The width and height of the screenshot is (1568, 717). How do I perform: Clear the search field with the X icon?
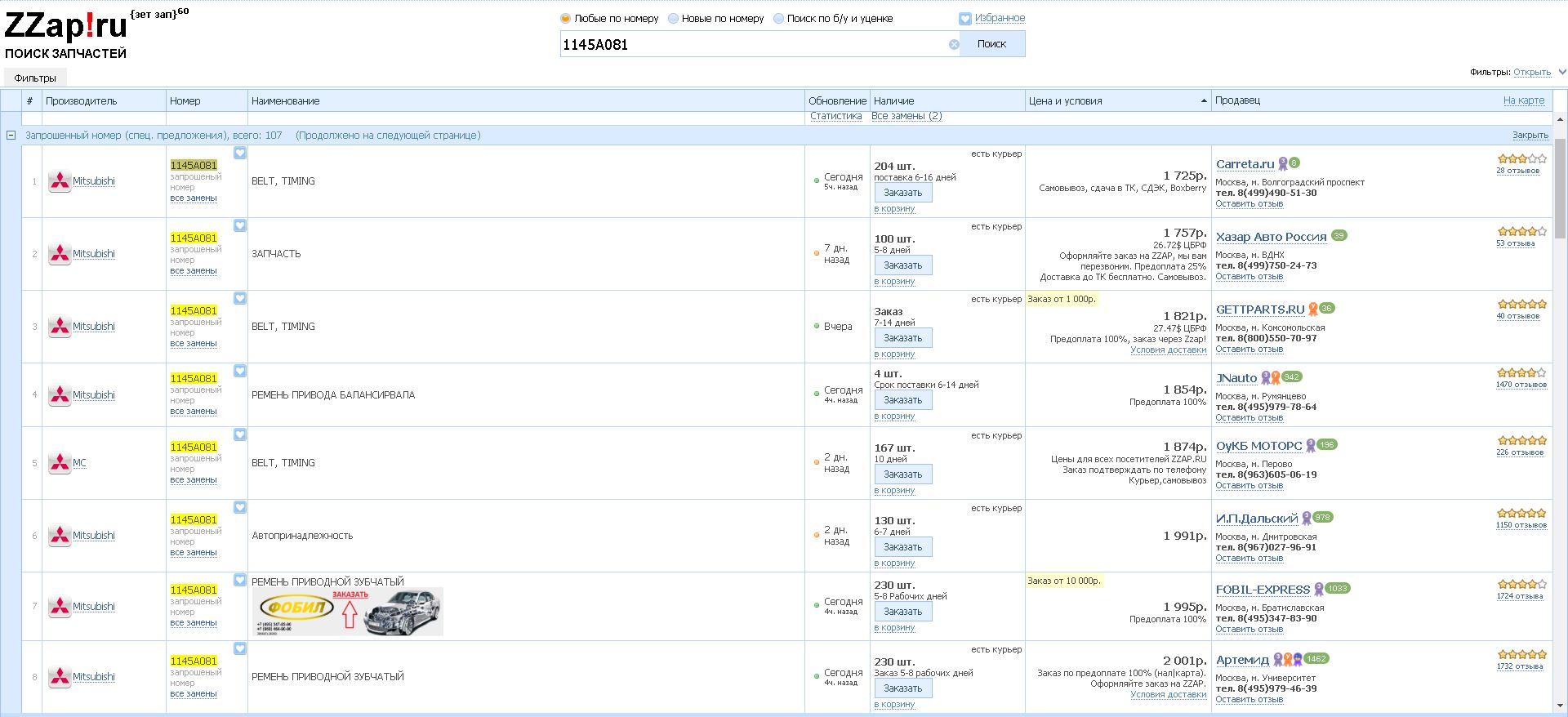click(954, 45)
